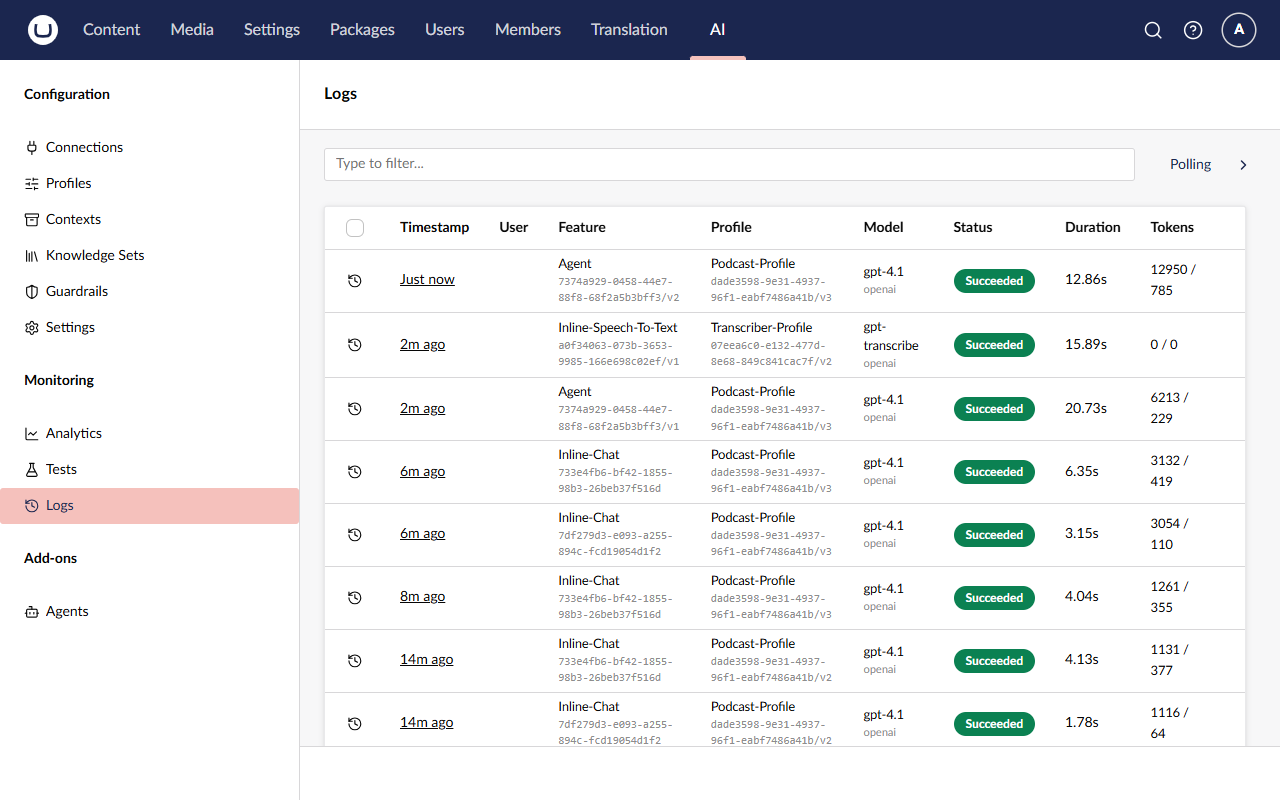Switch to the Translation section tab

629,30
